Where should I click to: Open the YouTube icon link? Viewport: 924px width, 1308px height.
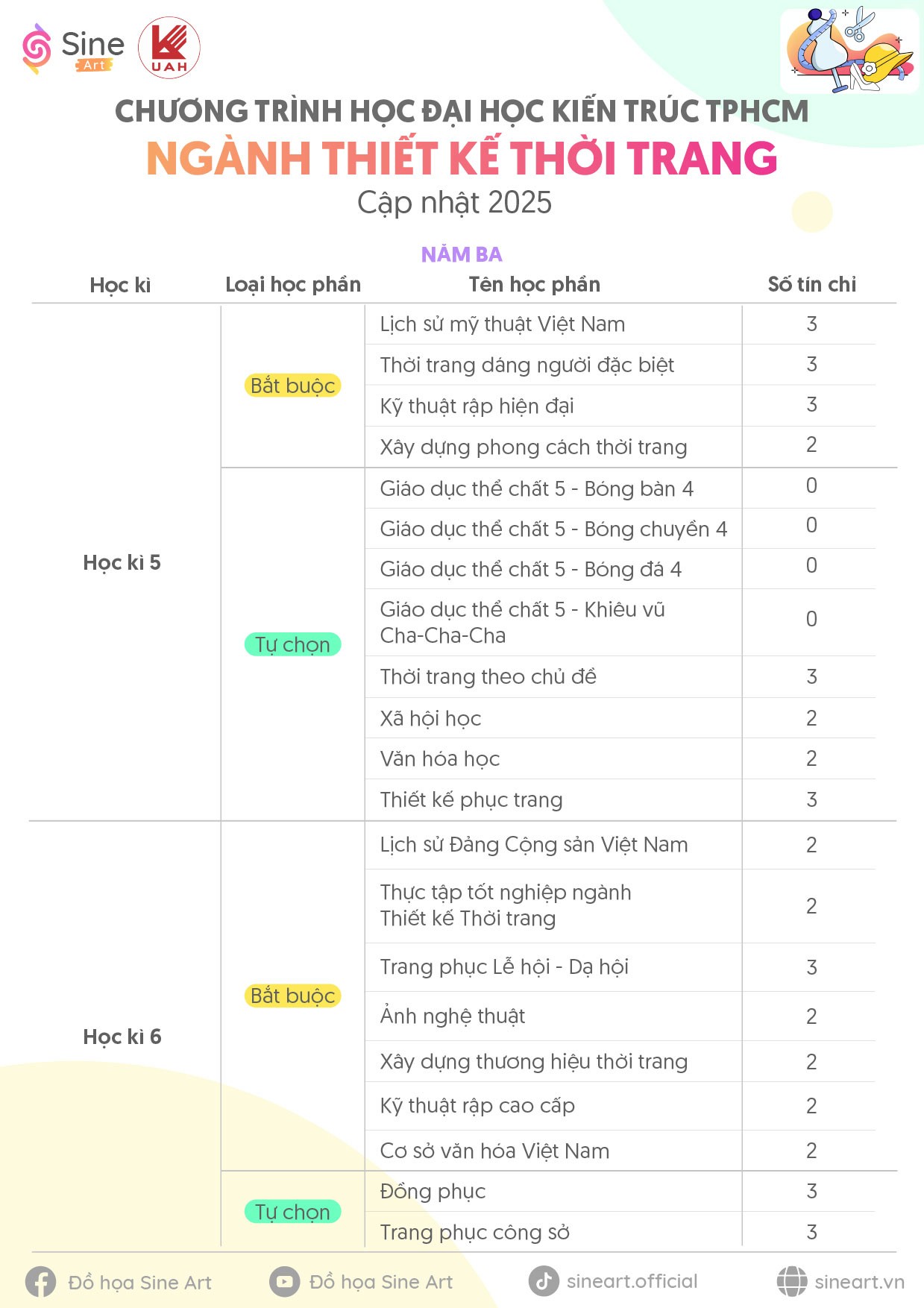tap(284, 1282)
